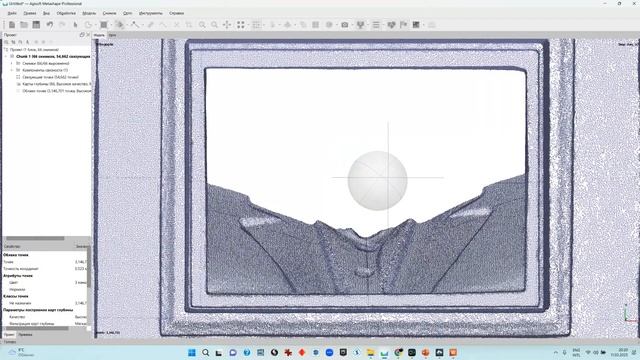The height and width of the screenshot is (360, 640).
Task: Open the Файл menu
Action: (x=12, y=13)
